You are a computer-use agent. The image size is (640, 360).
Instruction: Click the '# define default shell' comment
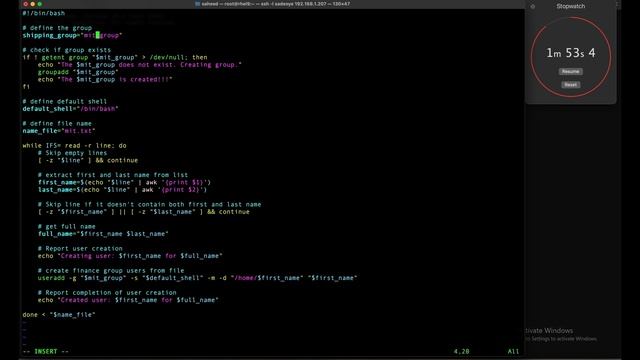[64, 101]
